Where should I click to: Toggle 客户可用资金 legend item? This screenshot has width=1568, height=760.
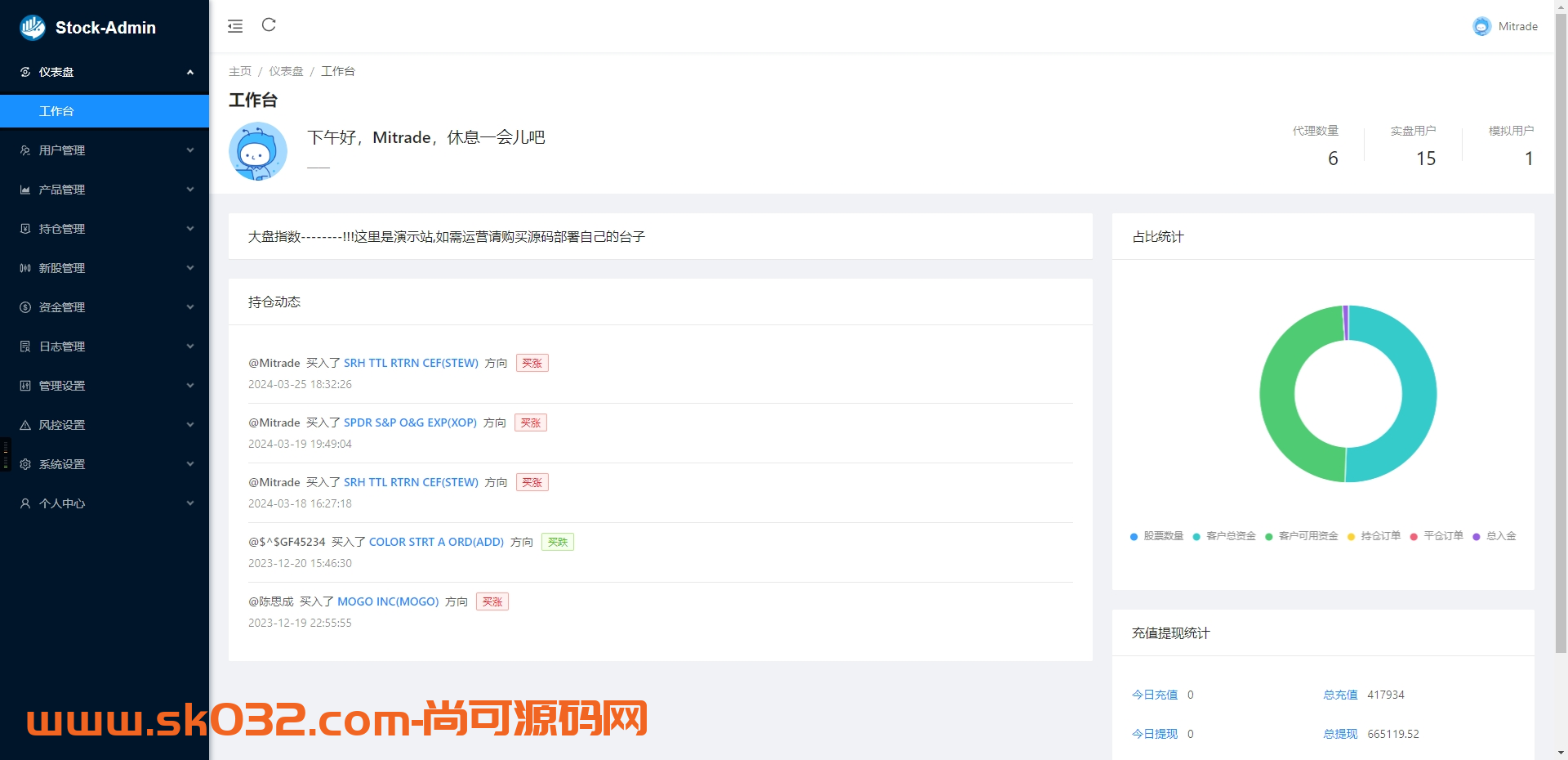tap(1302, 536)
